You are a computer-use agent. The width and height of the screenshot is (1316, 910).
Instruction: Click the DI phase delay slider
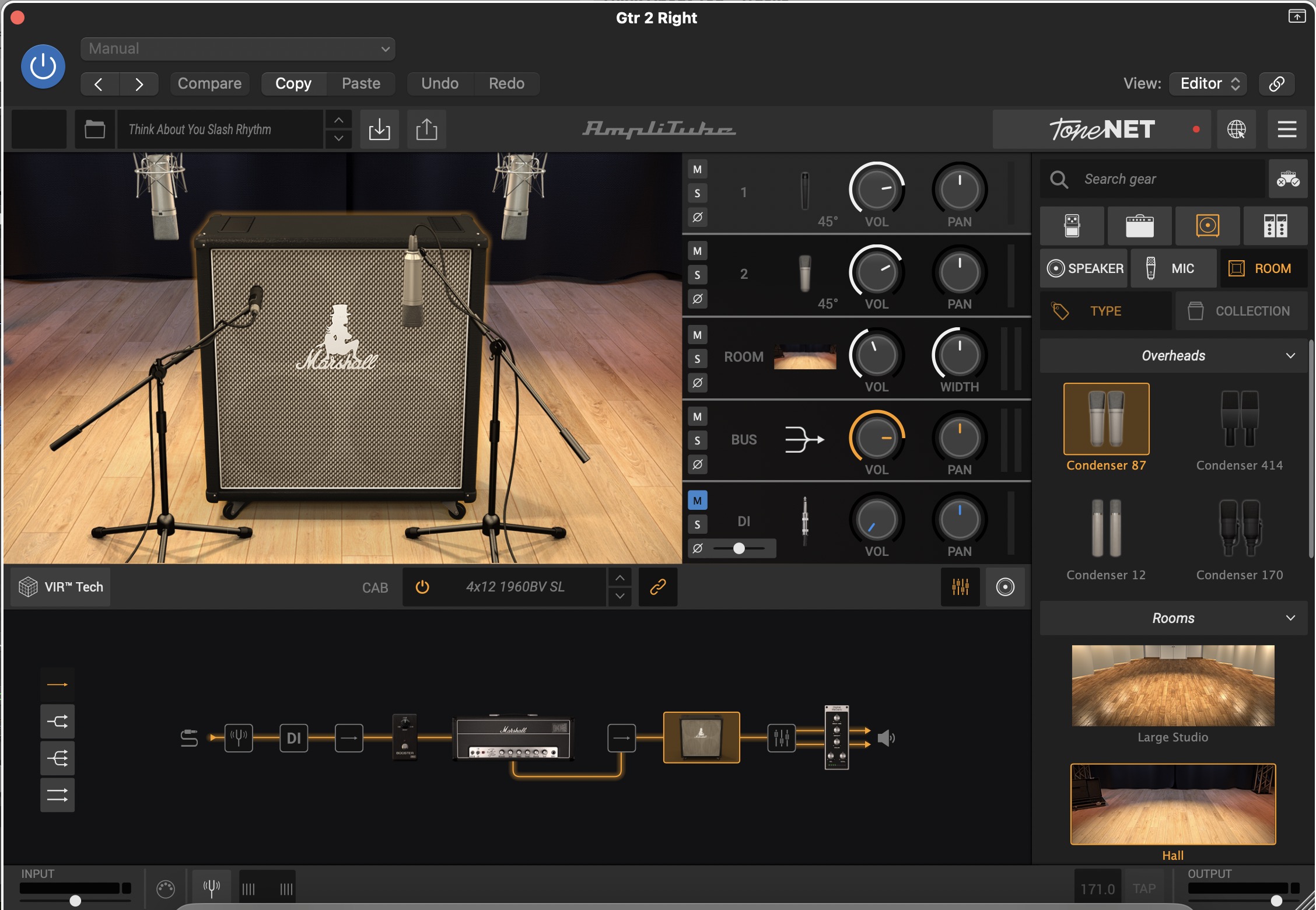[x=738, y=548]
